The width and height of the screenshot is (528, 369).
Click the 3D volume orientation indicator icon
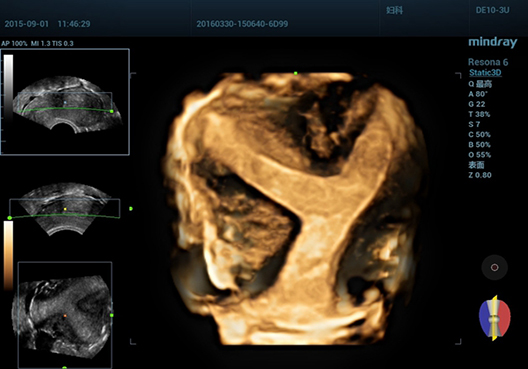(x=495, y=318)
